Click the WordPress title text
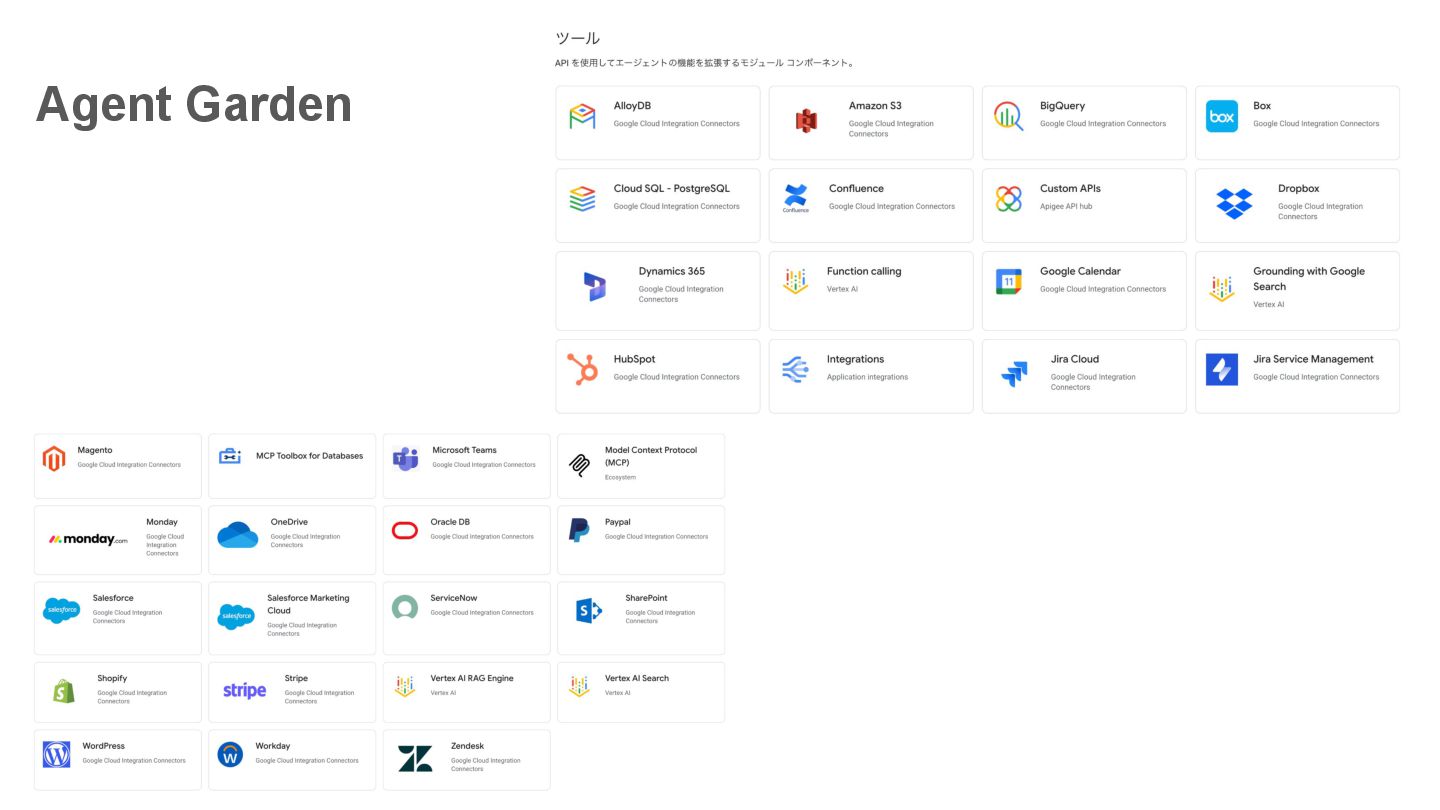This screenshot has height=810, width=1440. (103, 746)
